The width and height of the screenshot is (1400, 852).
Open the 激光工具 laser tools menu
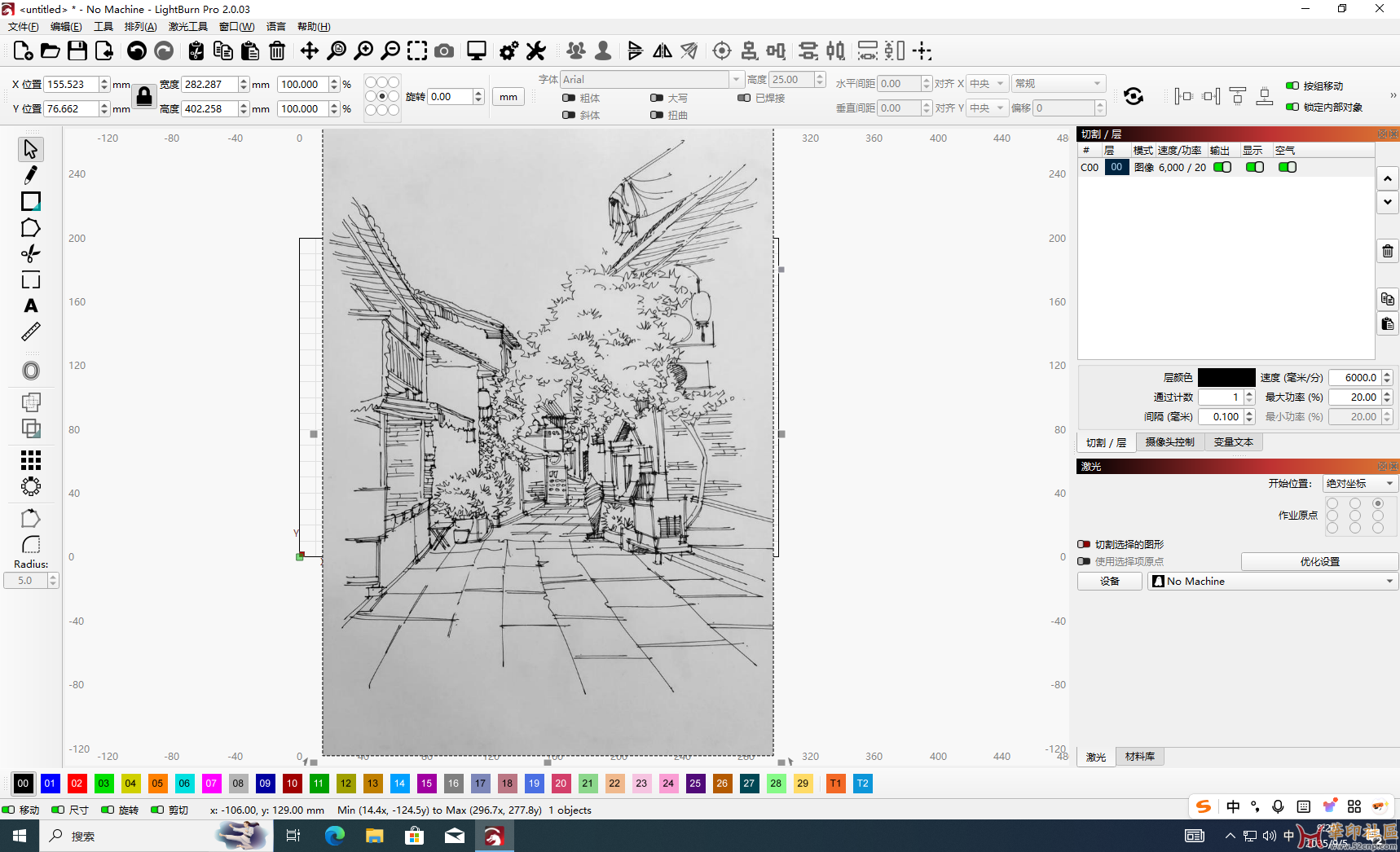tap(188, 26)
